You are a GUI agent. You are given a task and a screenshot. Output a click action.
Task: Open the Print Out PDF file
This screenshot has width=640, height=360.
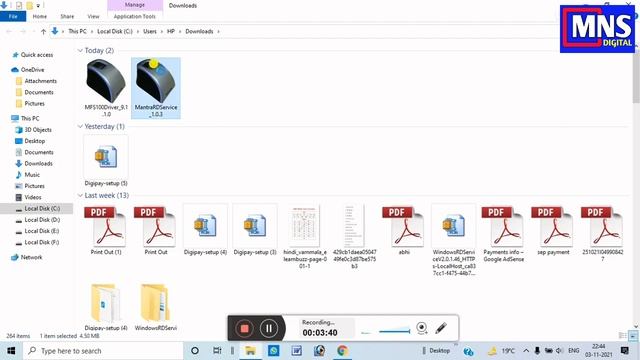156,230
